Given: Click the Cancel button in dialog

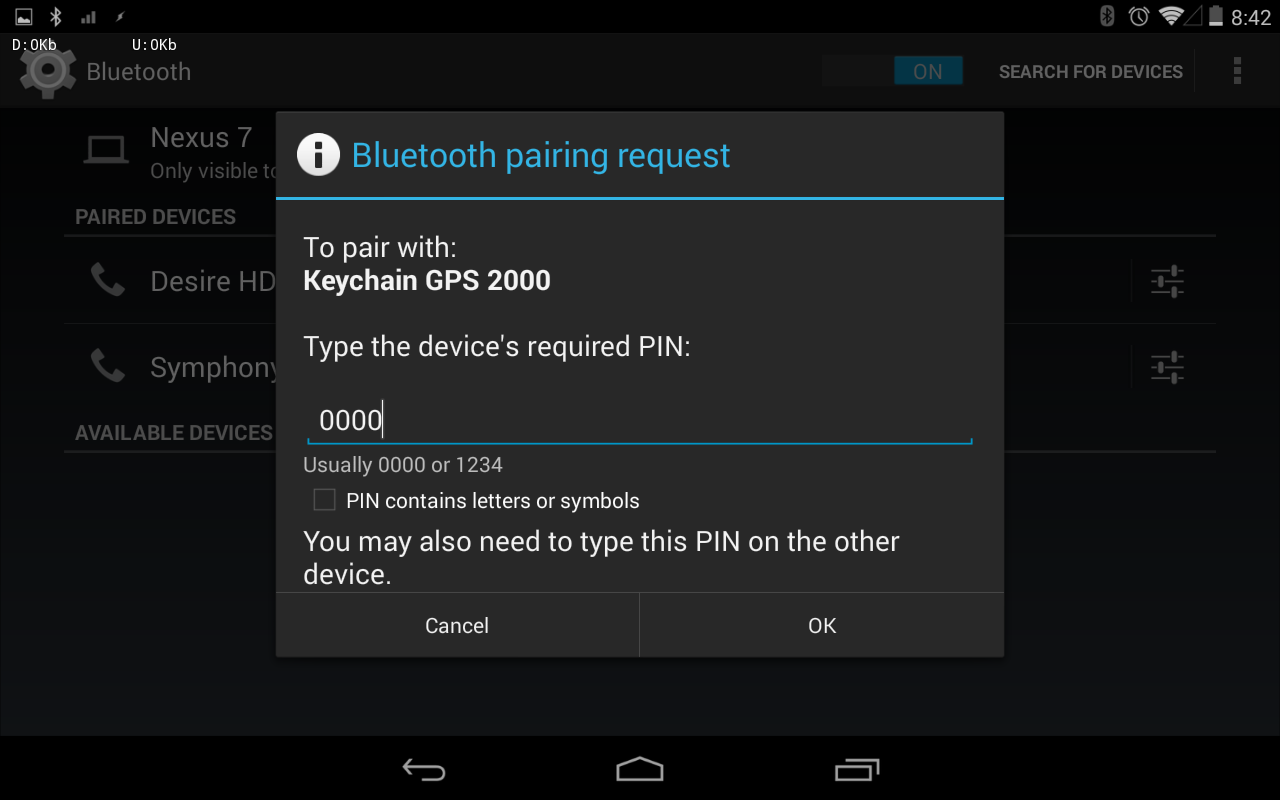Looking at the screenshot, I should [x=457, y=625].
